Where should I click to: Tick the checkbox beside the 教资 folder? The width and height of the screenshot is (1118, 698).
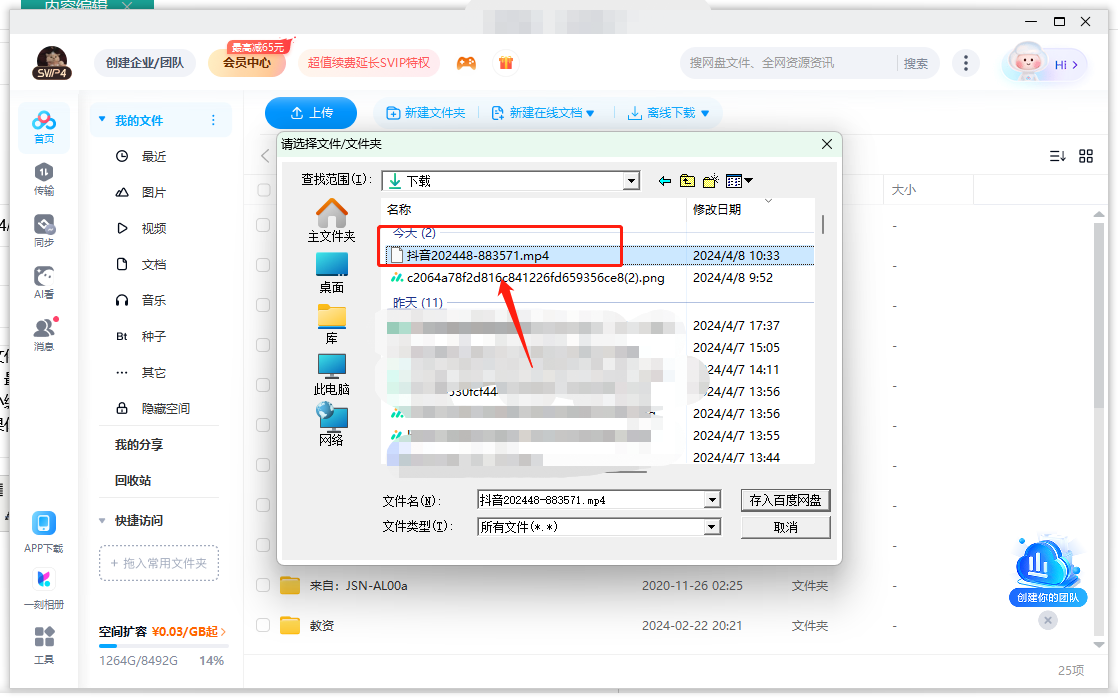pyautogui.click(x=263, y=625)
